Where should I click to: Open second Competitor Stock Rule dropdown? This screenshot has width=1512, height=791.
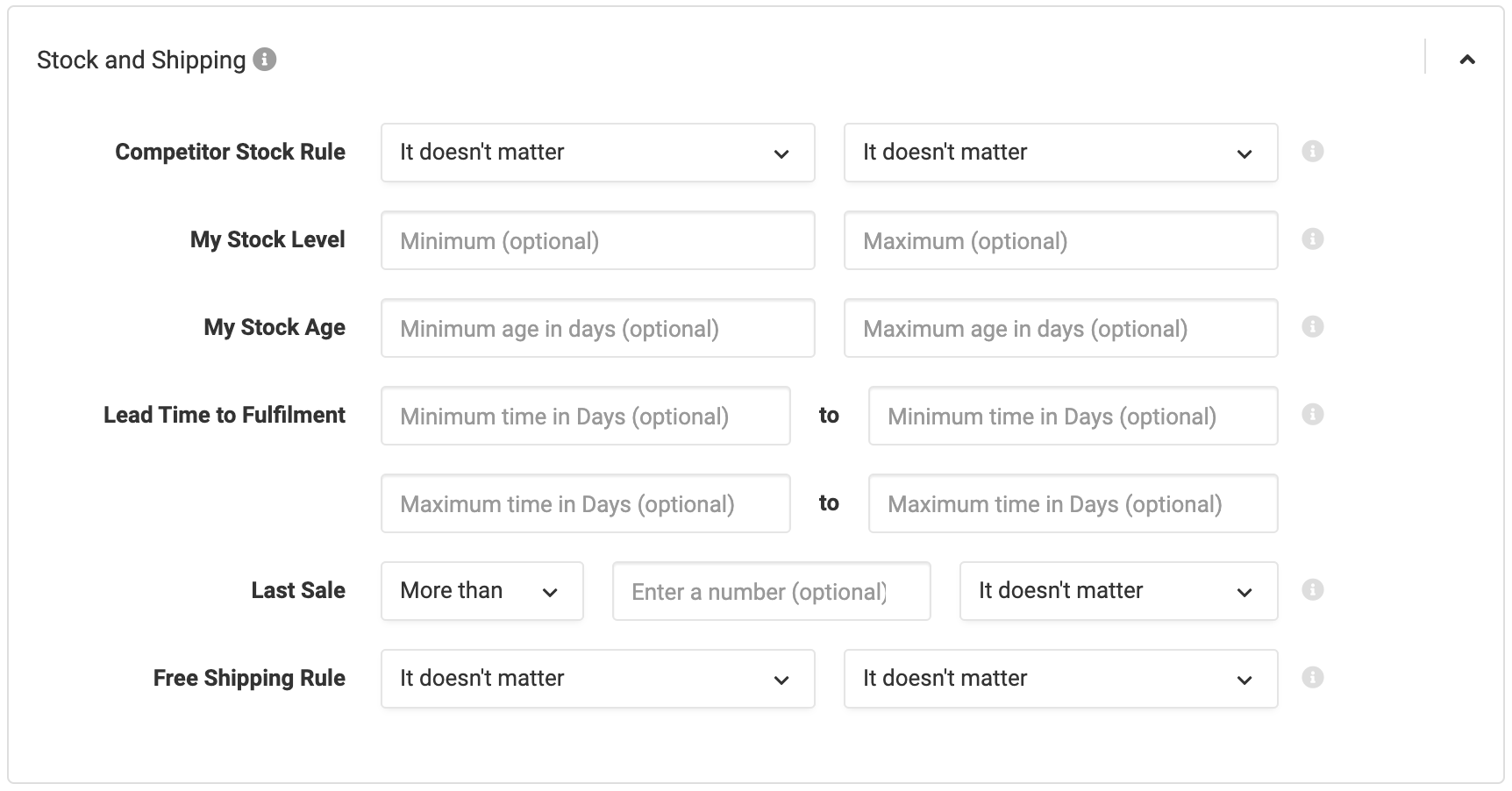[x=1060, y=153]
